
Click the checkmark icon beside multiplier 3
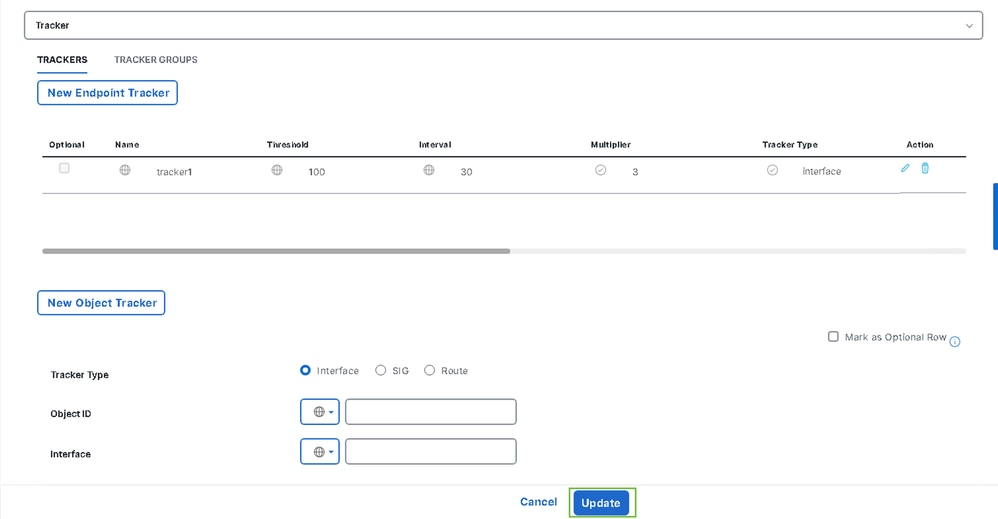pyautogui.click(x=600, y=170)
